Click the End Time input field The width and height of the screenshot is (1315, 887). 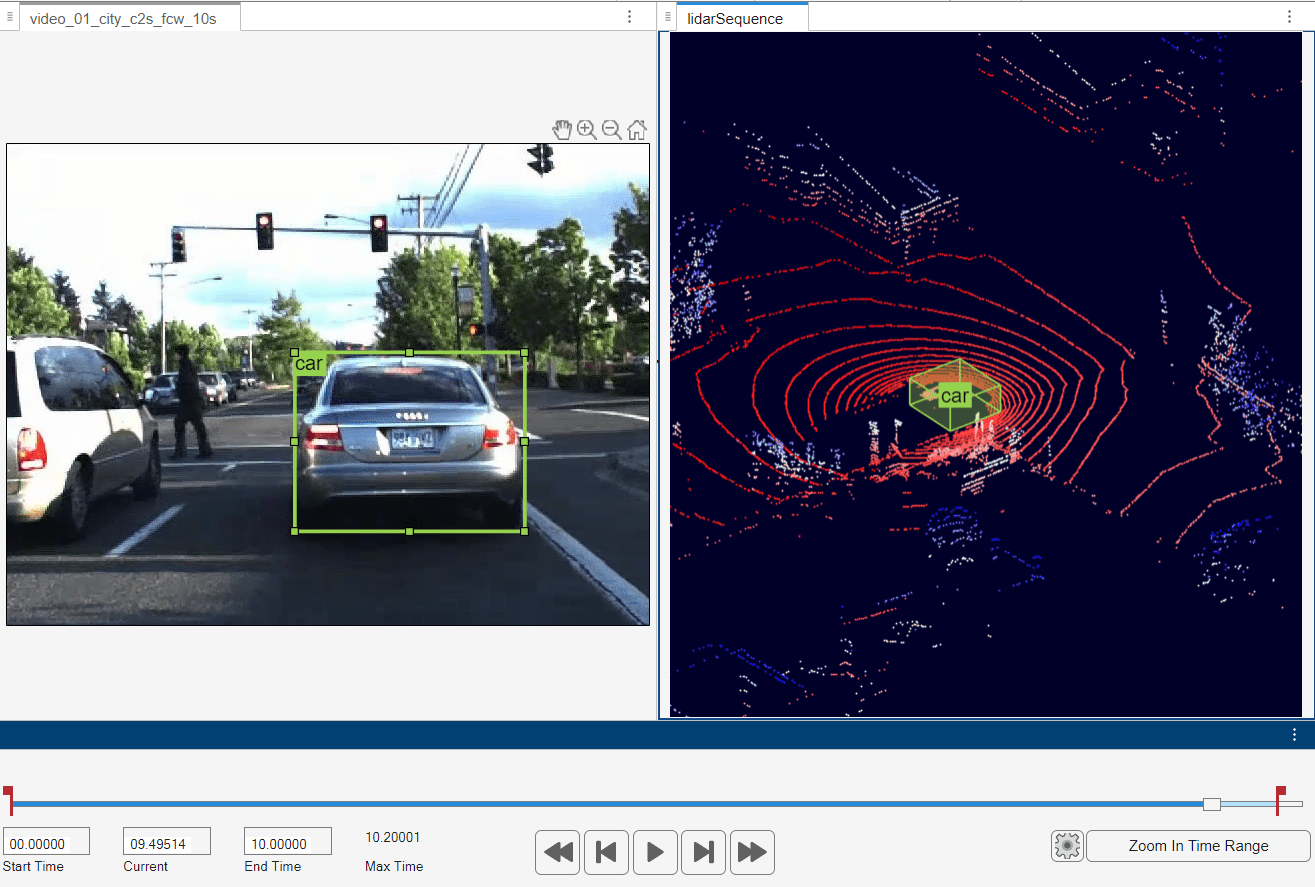click(x=287, y=843)
